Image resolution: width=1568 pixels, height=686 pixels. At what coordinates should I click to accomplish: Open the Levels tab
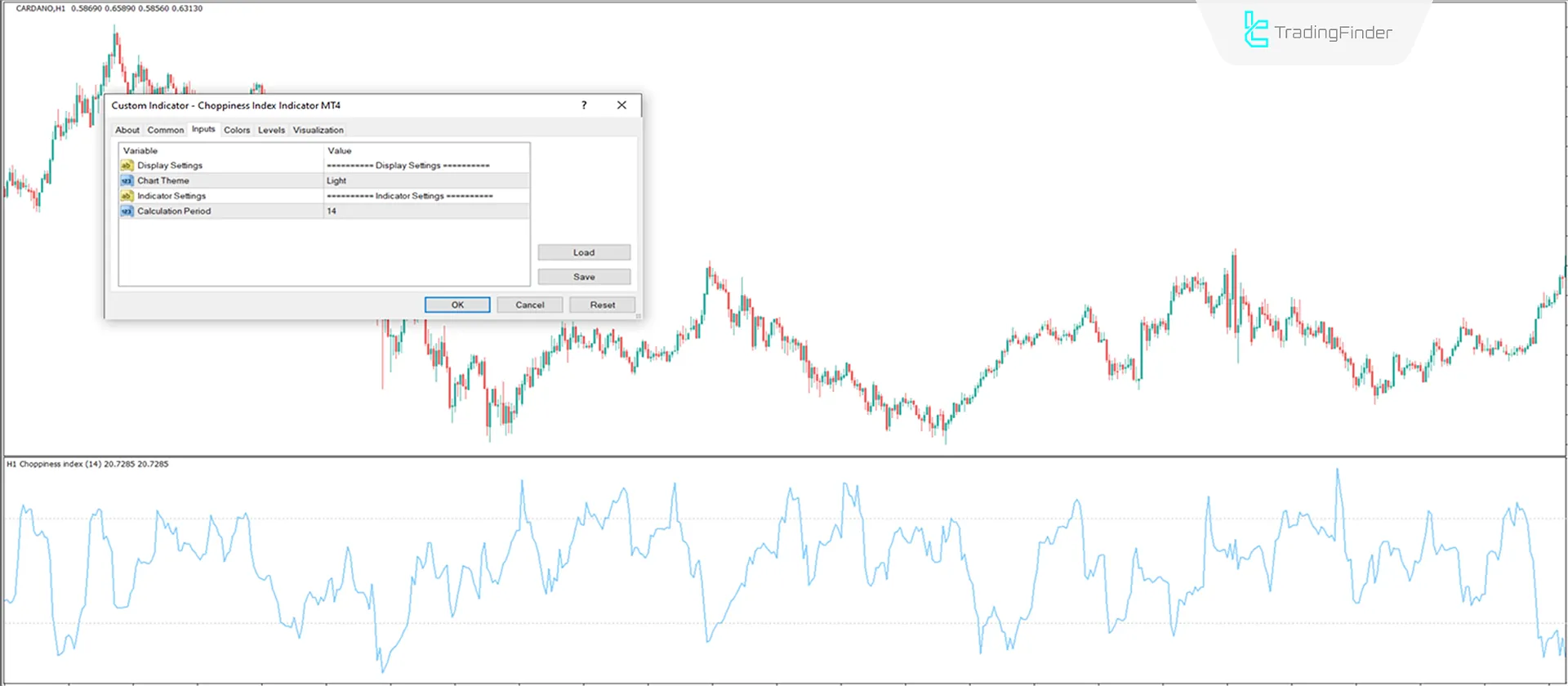point(271,130)
